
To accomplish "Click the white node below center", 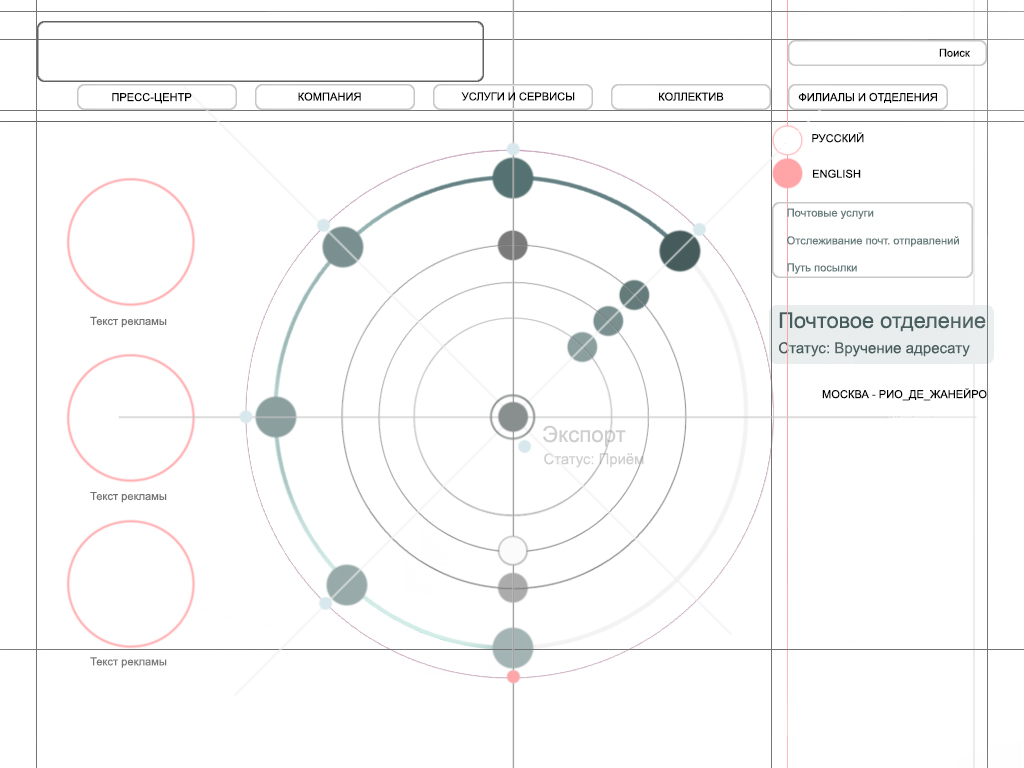I will point(513,550).
